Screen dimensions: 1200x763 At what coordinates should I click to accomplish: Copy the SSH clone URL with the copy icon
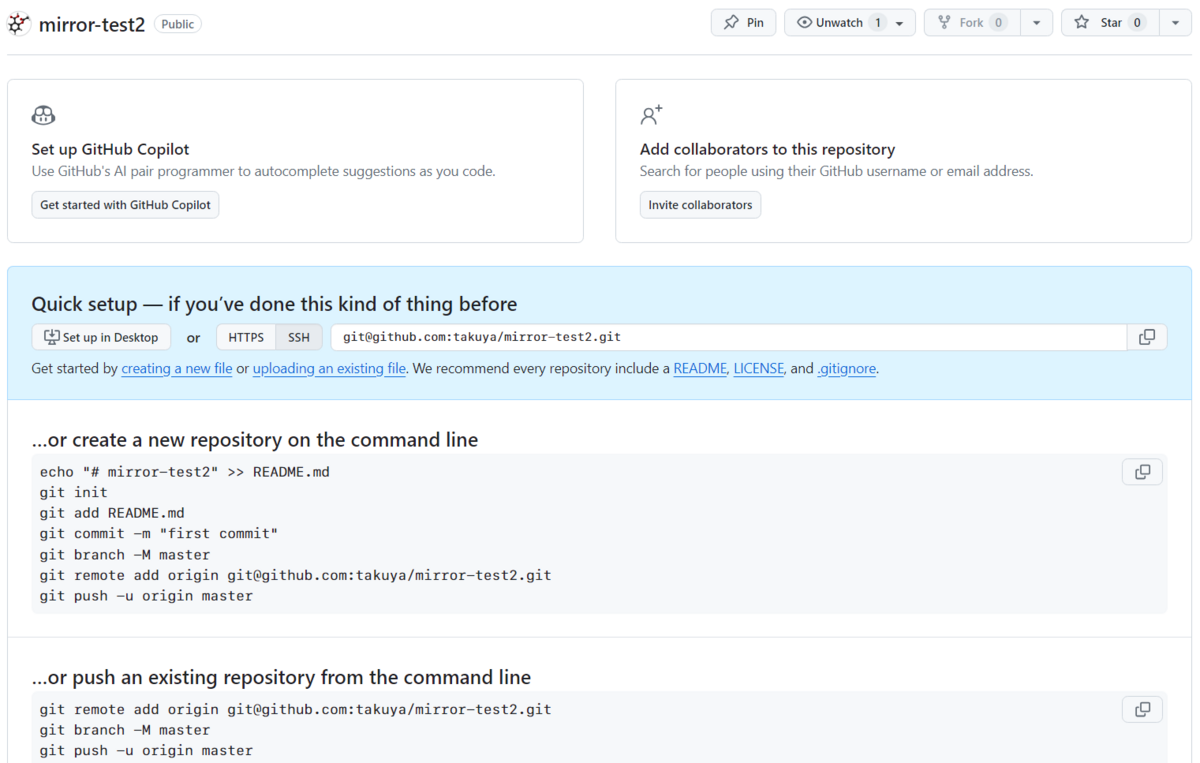(x=1147, y=338)
